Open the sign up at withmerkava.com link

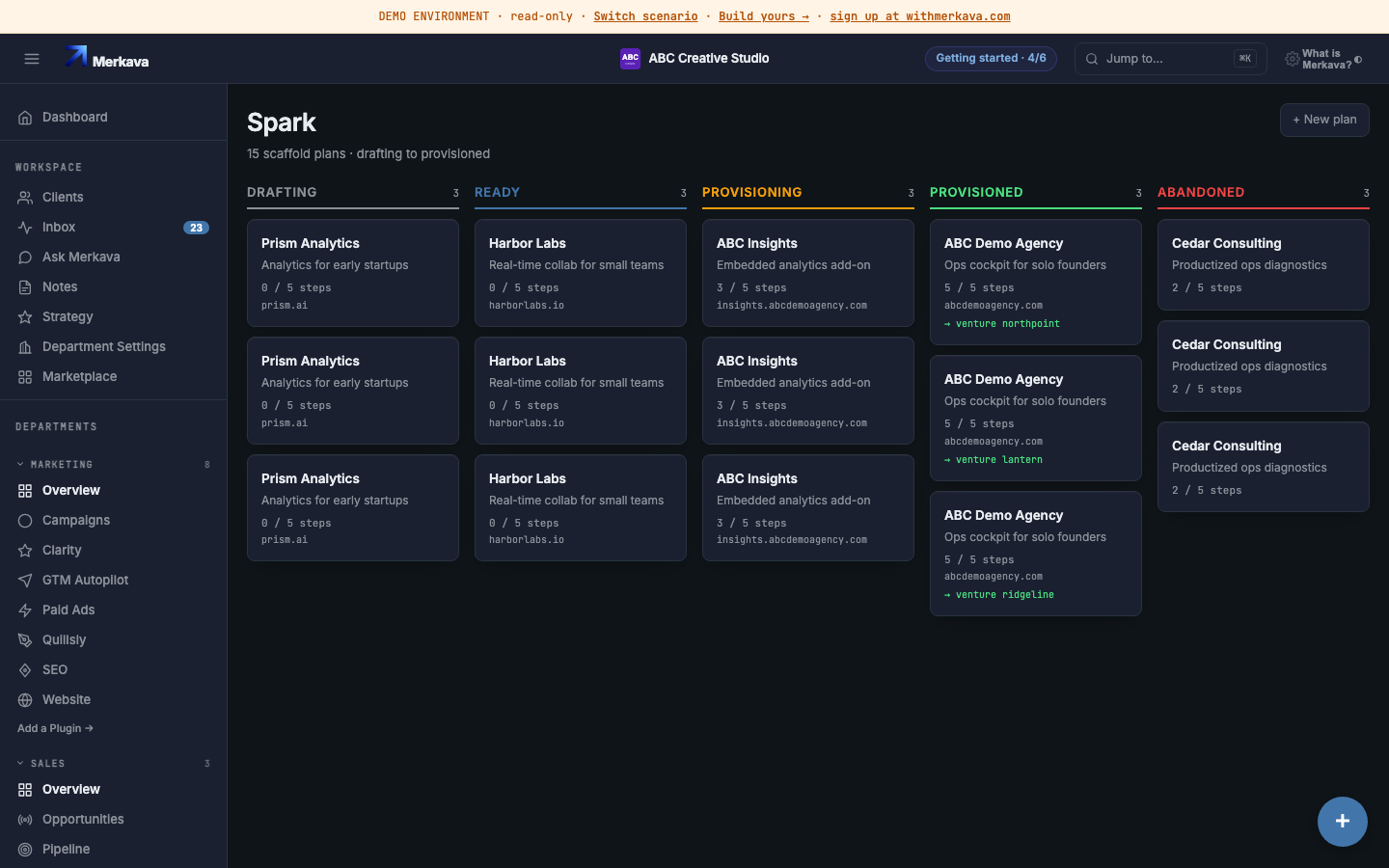[x=920, y=16]
